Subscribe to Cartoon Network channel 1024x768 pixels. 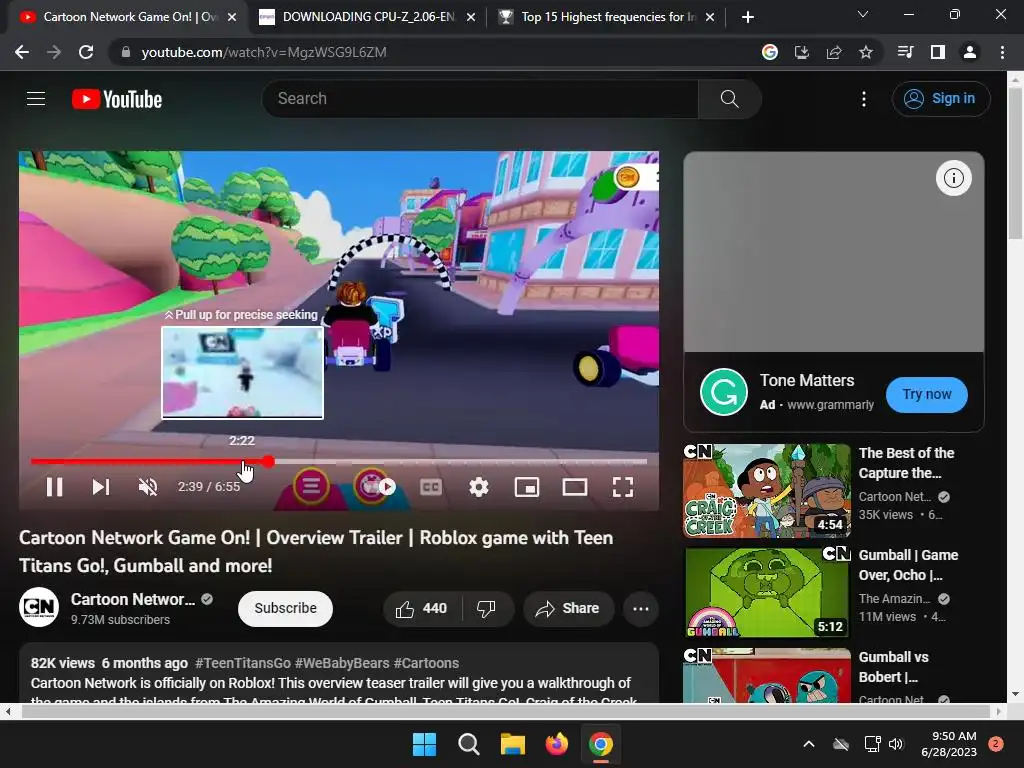285,608
